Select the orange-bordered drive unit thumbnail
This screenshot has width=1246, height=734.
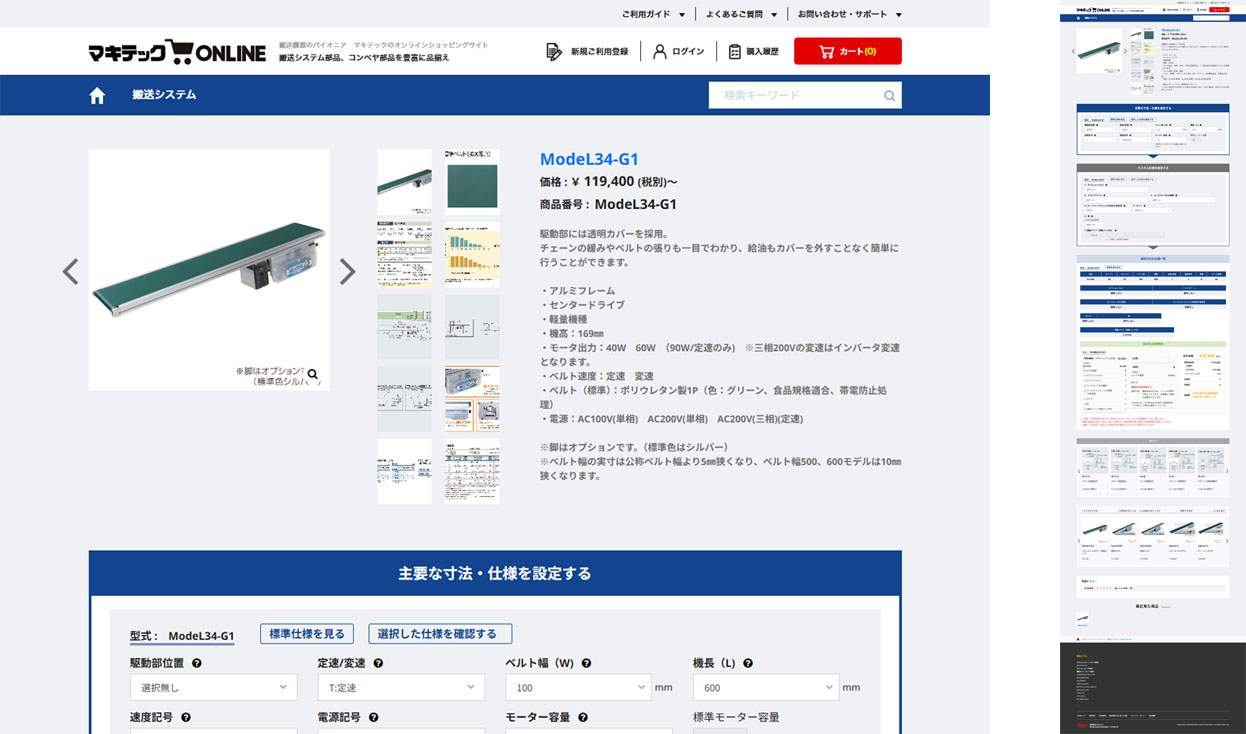472,398
